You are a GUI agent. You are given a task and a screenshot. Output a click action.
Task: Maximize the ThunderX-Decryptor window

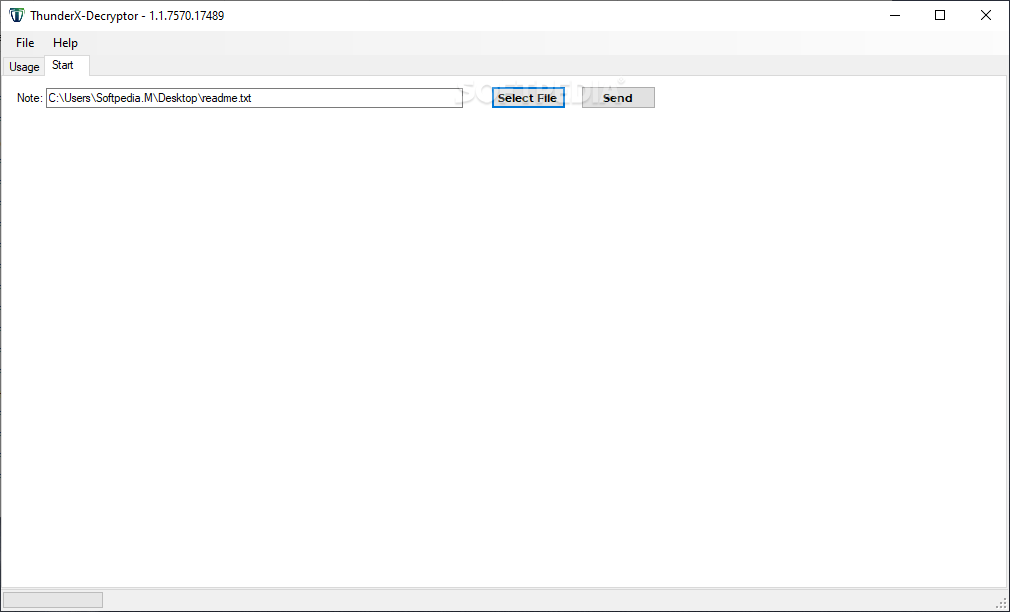coord(940,15)
